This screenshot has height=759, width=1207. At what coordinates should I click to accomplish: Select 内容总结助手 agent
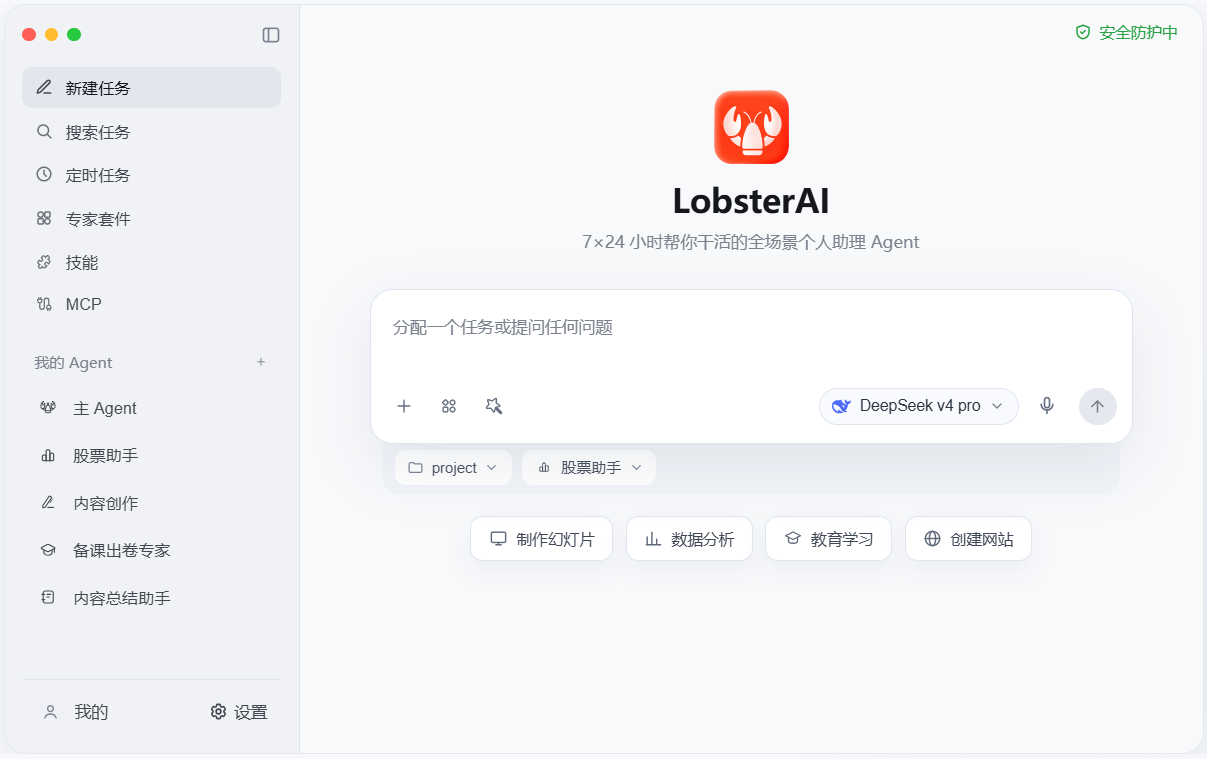(151, 598)
